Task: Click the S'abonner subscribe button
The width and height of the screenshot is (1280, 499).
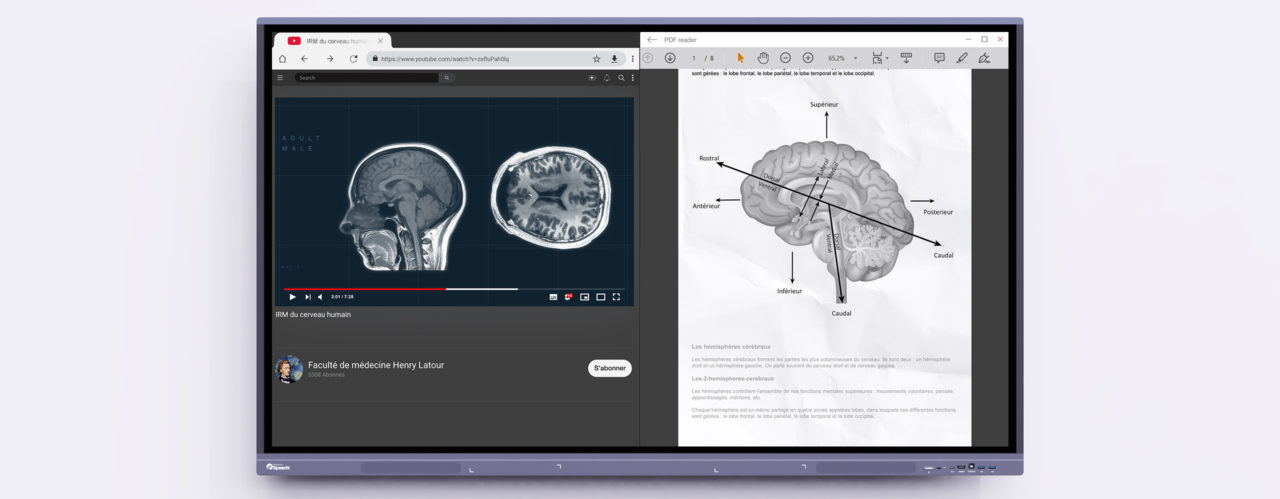Action: point(609,368)
